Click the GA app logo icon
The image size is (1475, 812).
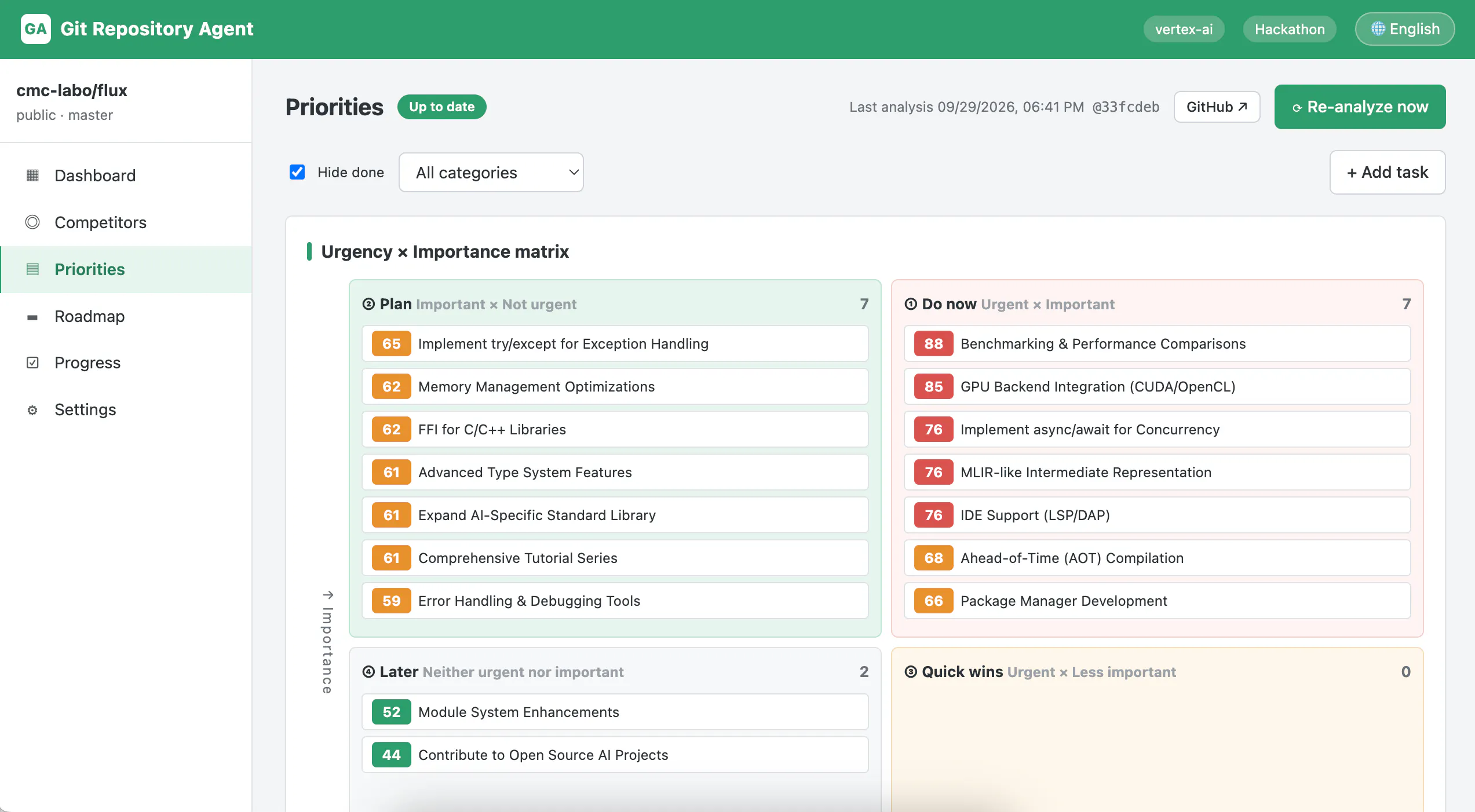coord(35,29)
